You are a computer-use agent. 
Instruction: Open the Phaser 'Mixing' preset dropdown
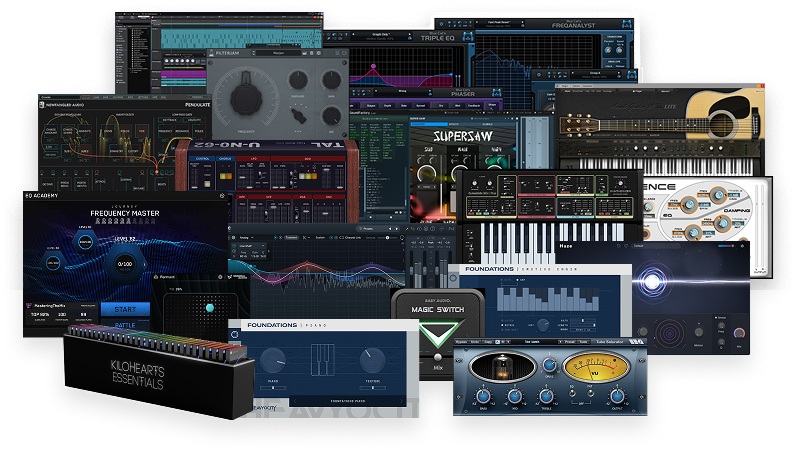tap(402, 91)
